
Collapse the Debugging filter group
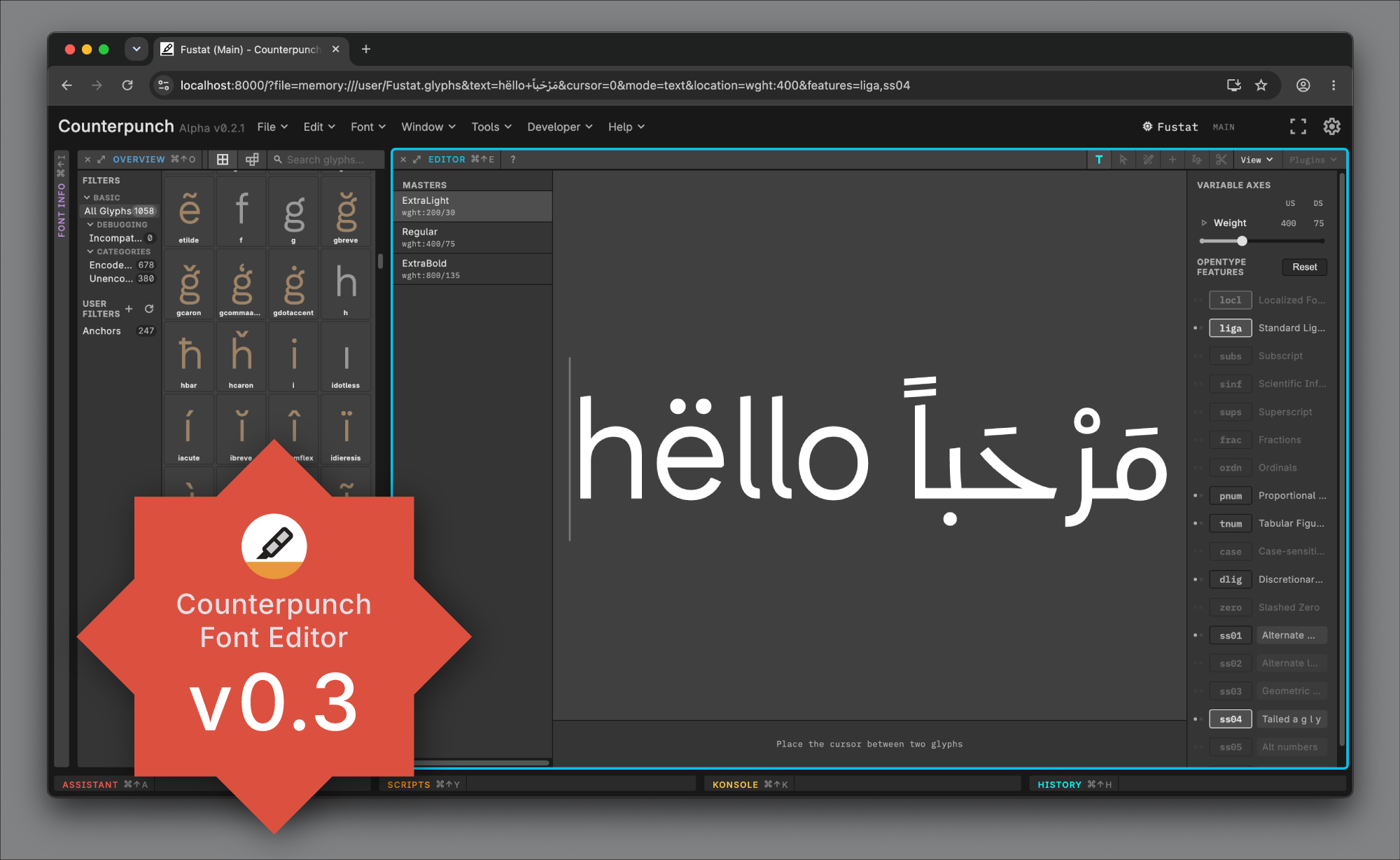click(90, 225)
